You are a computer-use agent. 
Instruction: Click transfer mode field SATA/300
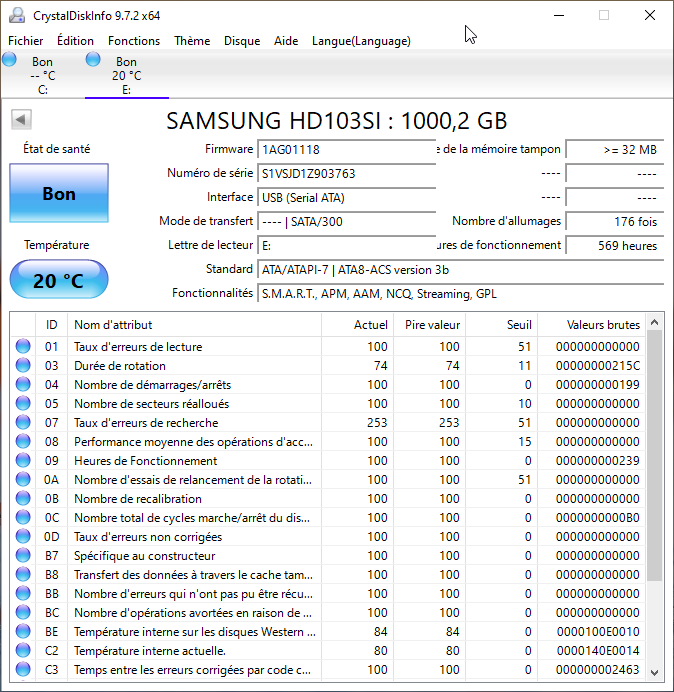click(346, 222)
